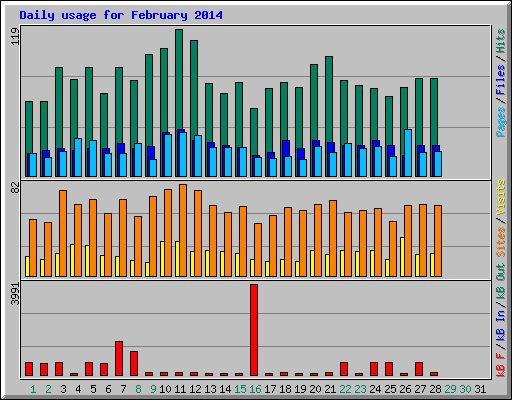512x400 pixels.
Task: Click the orange sites bar for day 28
Action: [438, 241]
